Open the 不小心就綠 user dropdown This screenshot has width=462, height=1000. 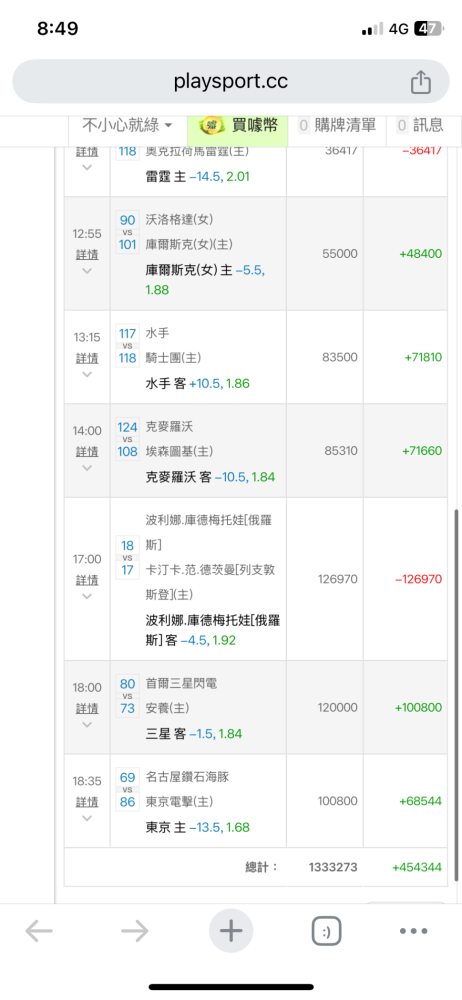tap(127, 125)
